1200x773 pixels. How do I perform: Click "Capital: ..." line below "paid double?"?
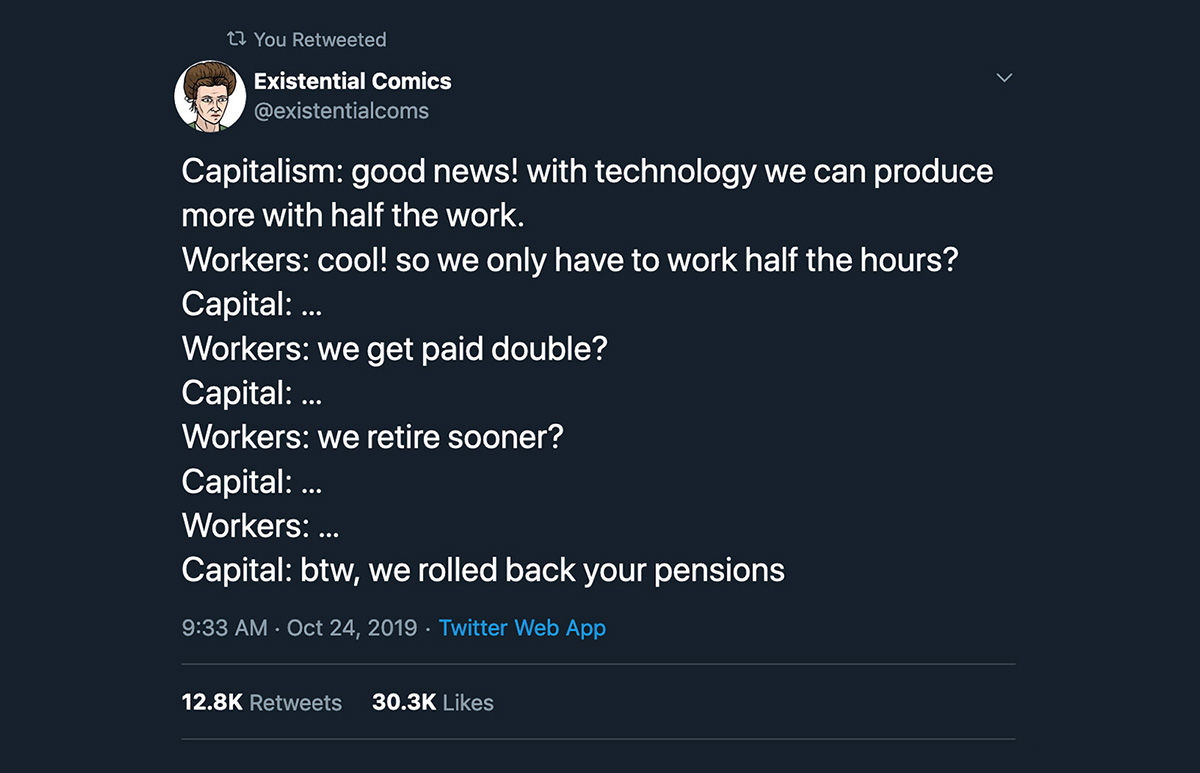click(251, 393)
